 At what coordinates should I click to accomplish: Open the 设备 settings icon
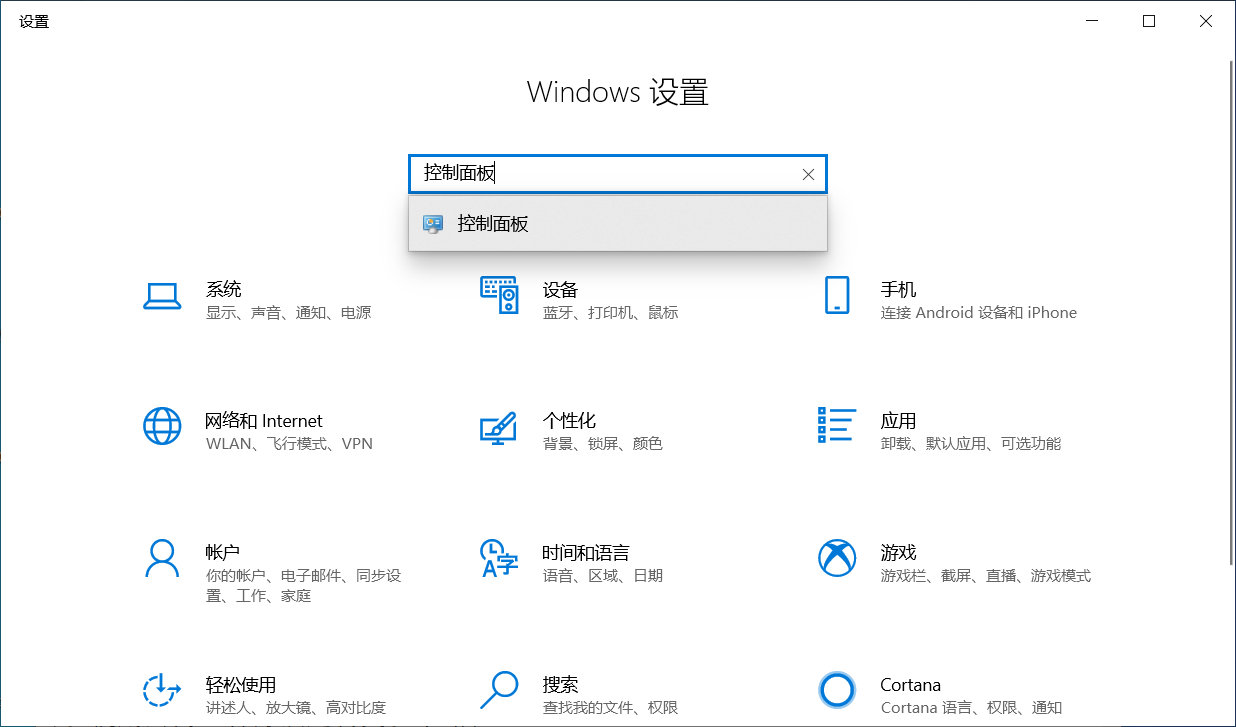(x=500, y=297)
